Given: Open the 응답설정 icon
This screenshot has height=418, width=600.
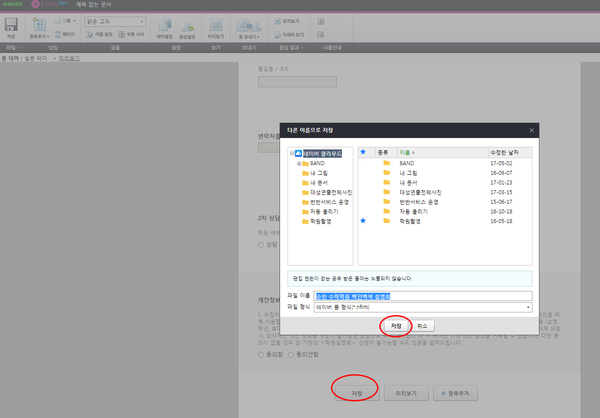Looking at the screenshot, I should pyautogui.click(x=187, y=26).
